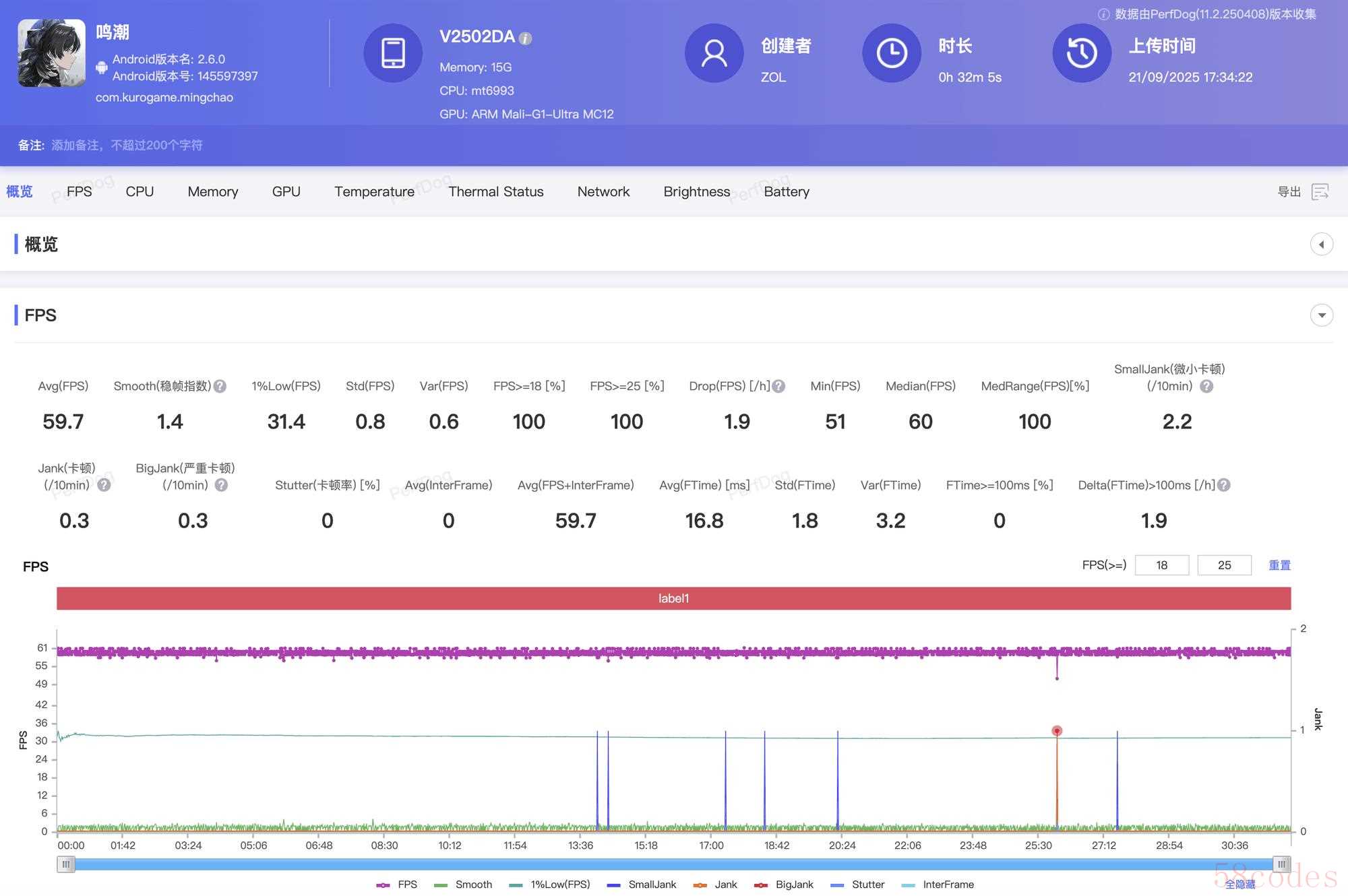The image size is (1348, 896).
Task: Click help icon beside Drop(FPS) [/h]
Action: click(x=778, y=387)
